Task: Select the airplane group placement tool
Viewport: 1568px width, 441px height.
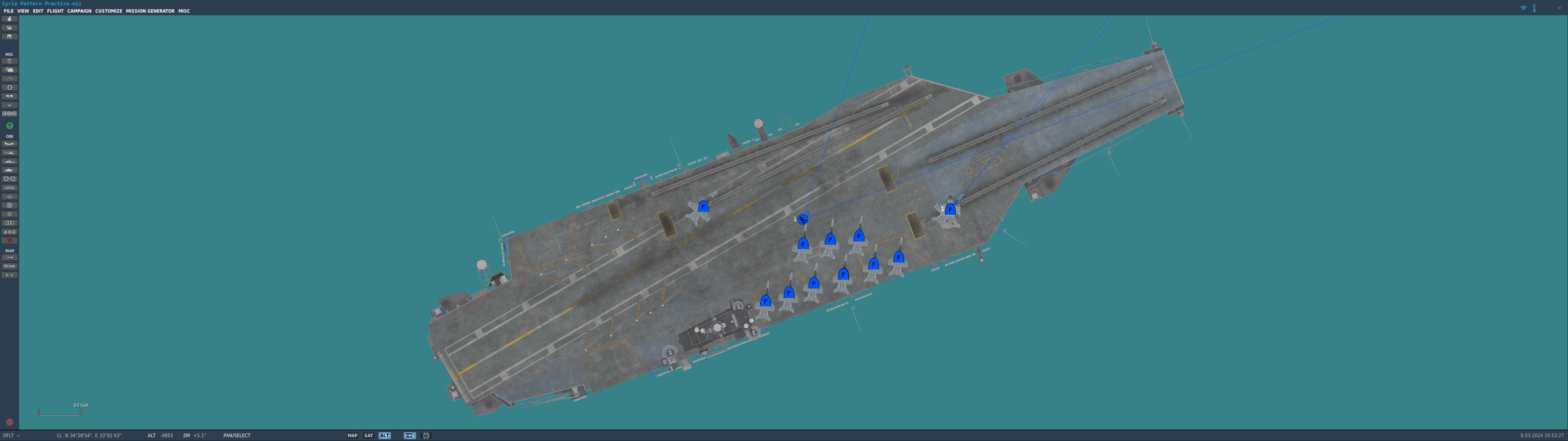Action: 9,144
